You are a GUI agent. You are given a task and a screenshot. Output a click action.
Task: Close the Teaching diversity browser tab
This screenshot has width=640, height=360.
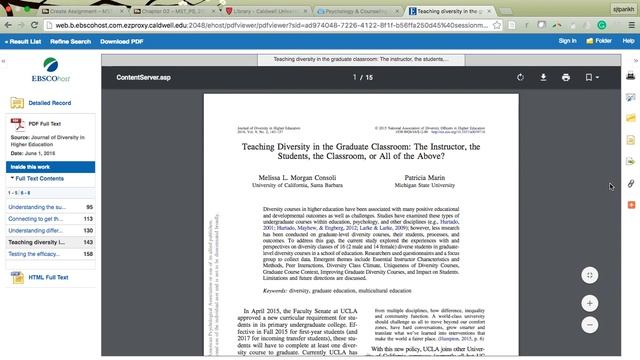click(x=489, y=11)
